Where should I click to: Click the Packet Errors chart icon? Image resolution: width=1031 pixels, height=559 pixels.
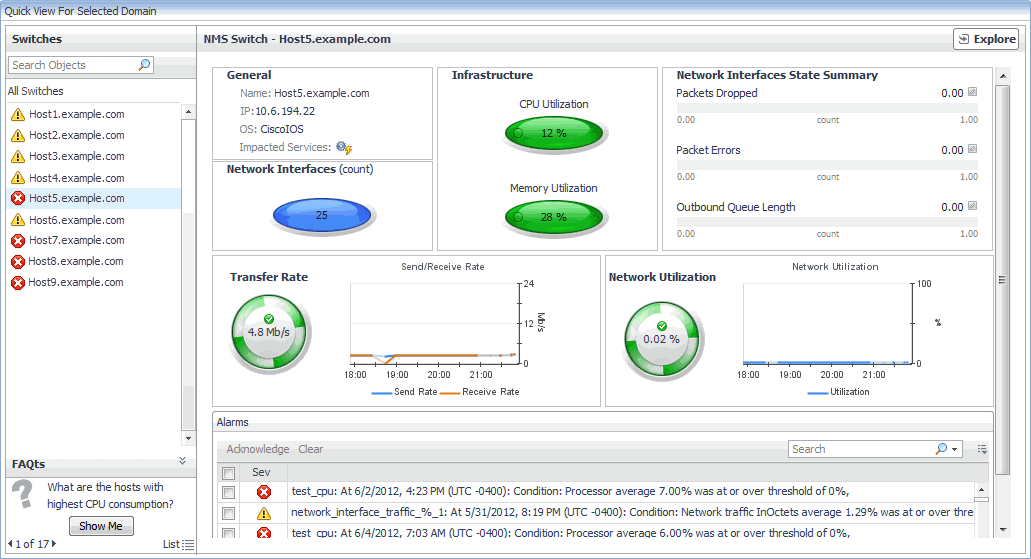(972, 149)
